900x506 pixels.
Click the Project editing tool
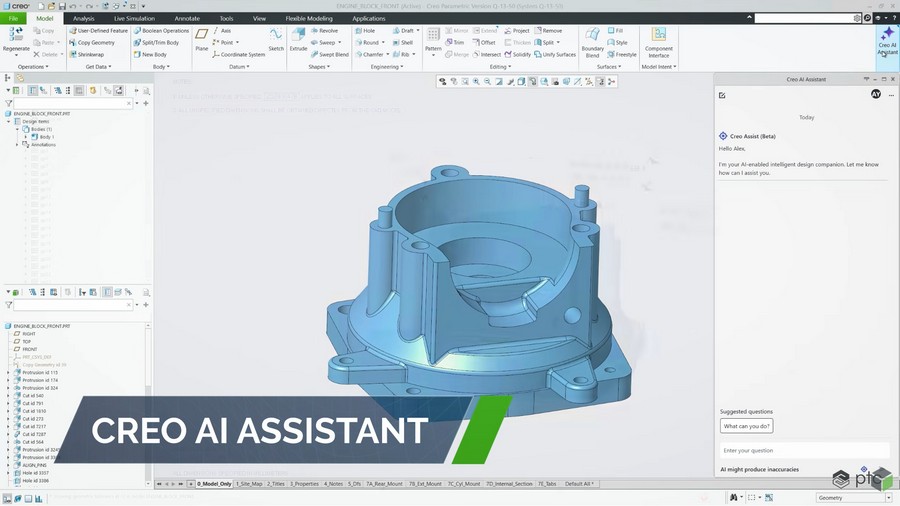(x=517, y=31)
